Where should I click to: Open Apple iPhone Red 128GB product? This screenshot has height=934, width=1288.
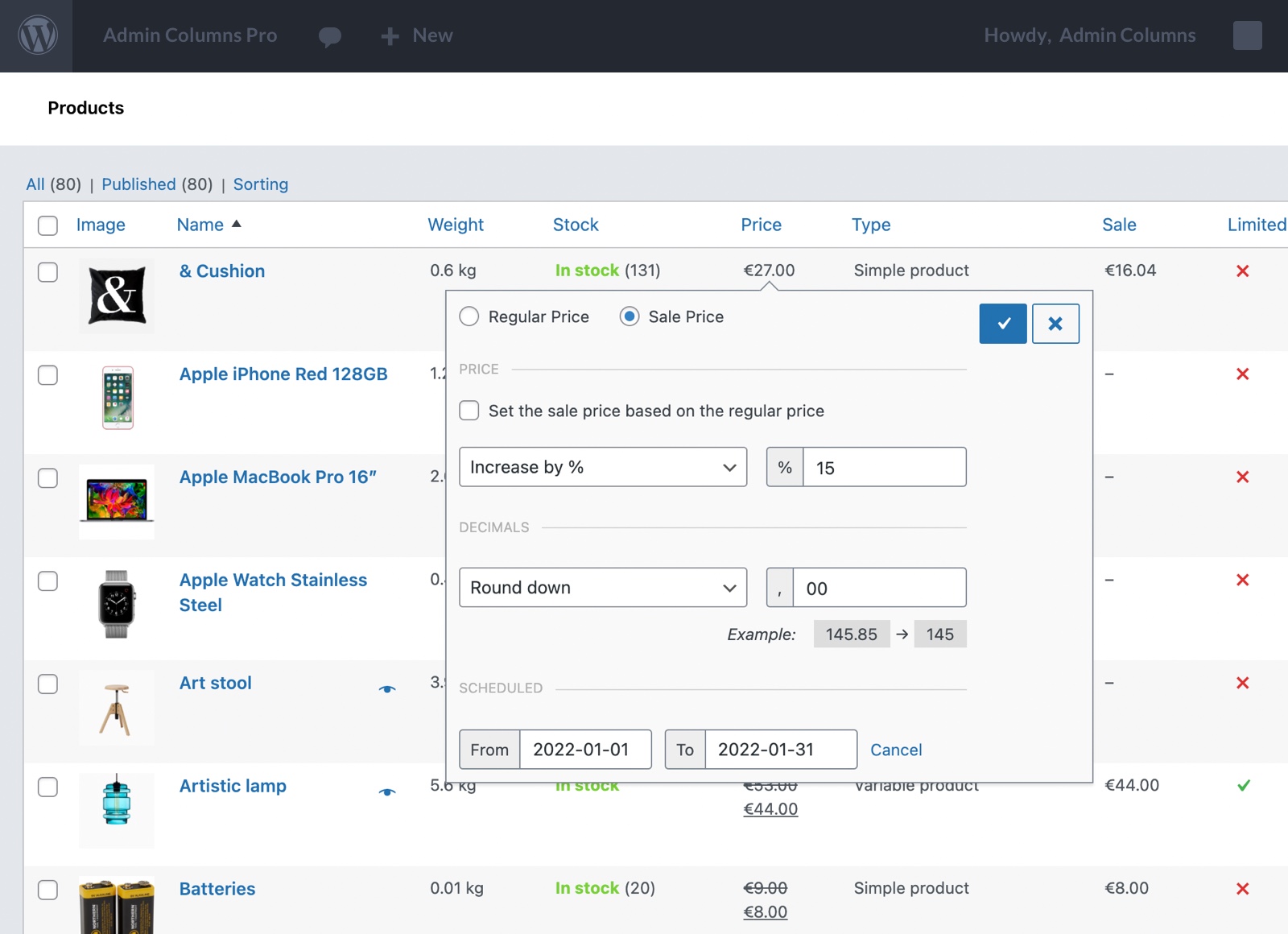(283, 374)
